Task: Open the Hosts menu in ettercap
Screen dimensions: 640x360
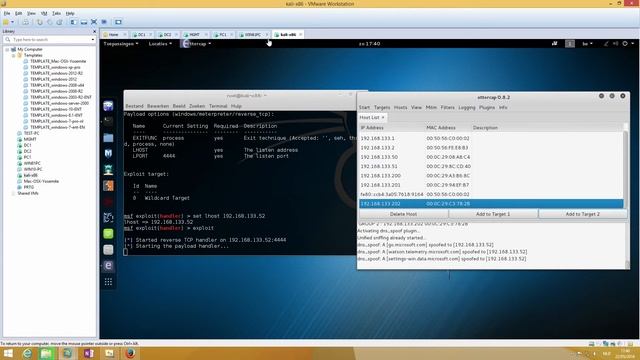Action: click(x=400, y=107)
